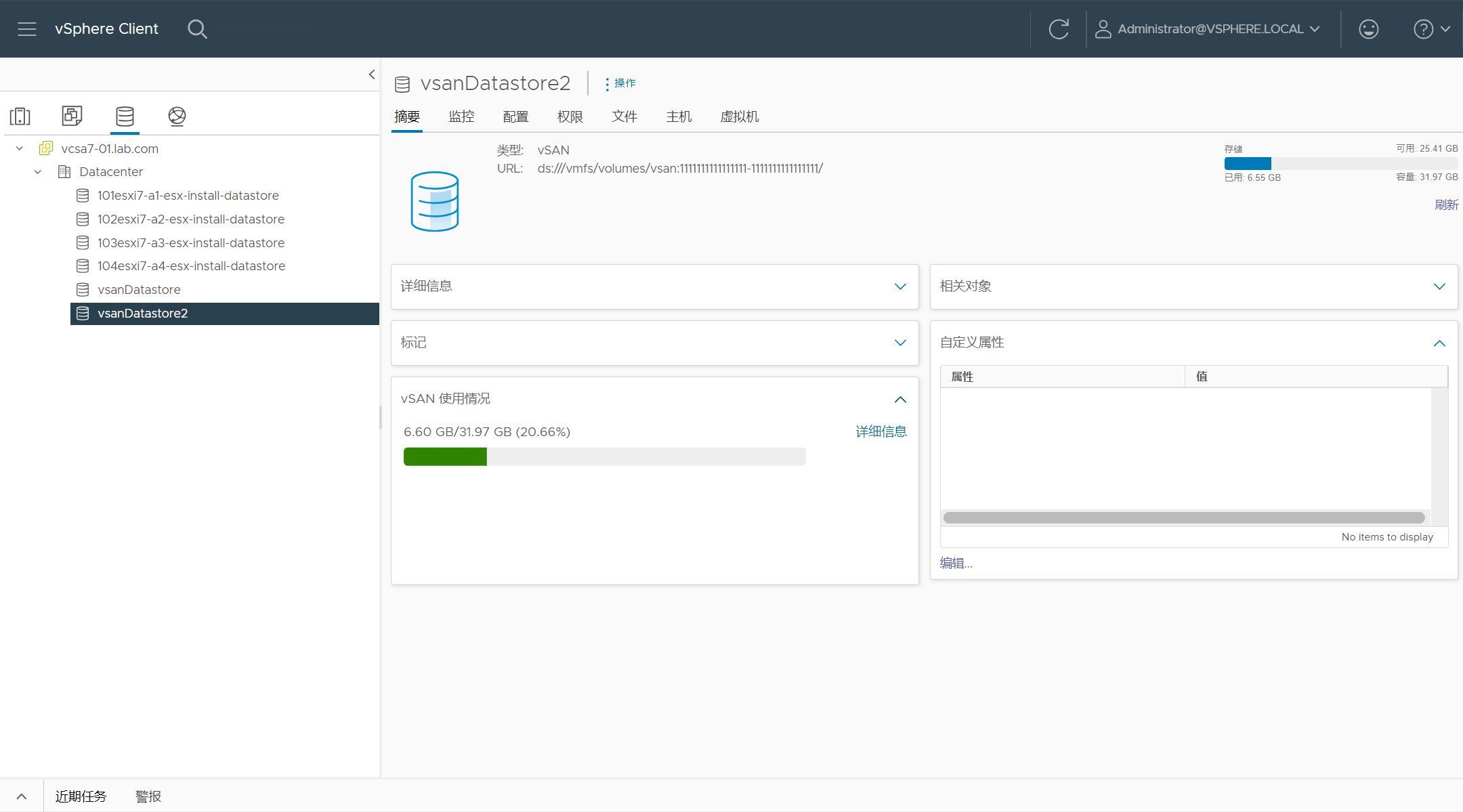
Task: Click the search icon in the toolbar
Action: [x=197, y=28]
